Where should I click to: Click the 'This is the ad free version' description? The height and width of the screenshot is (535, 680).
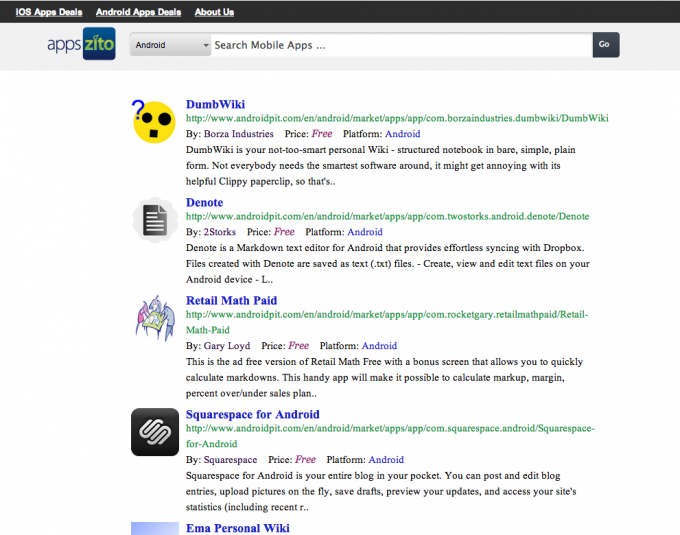[385, 378]
